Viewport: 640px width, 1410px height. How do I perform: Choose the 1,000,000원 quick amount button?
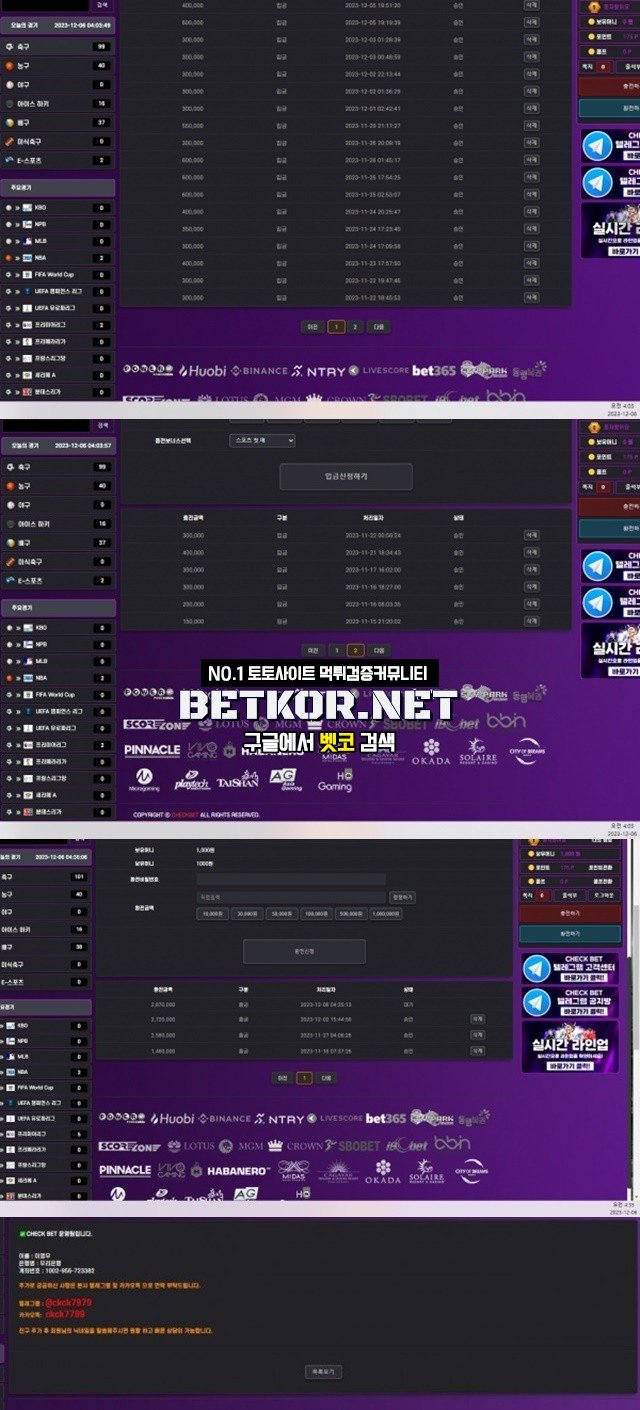(386, 913)
